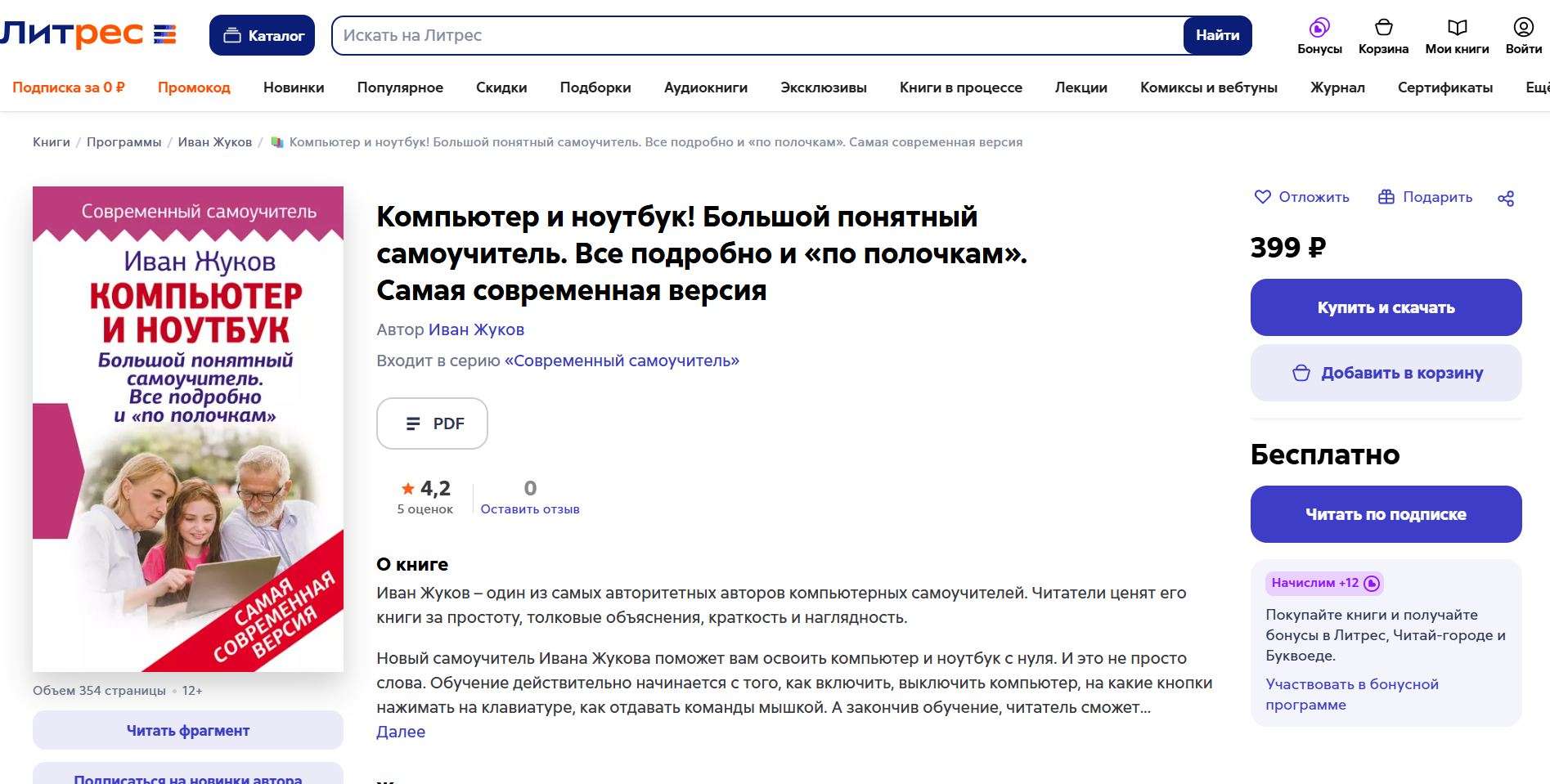Open the Промокод menu item
Image resolution: width=1550 pixels, height=784 pixels.
pos(194,87)
